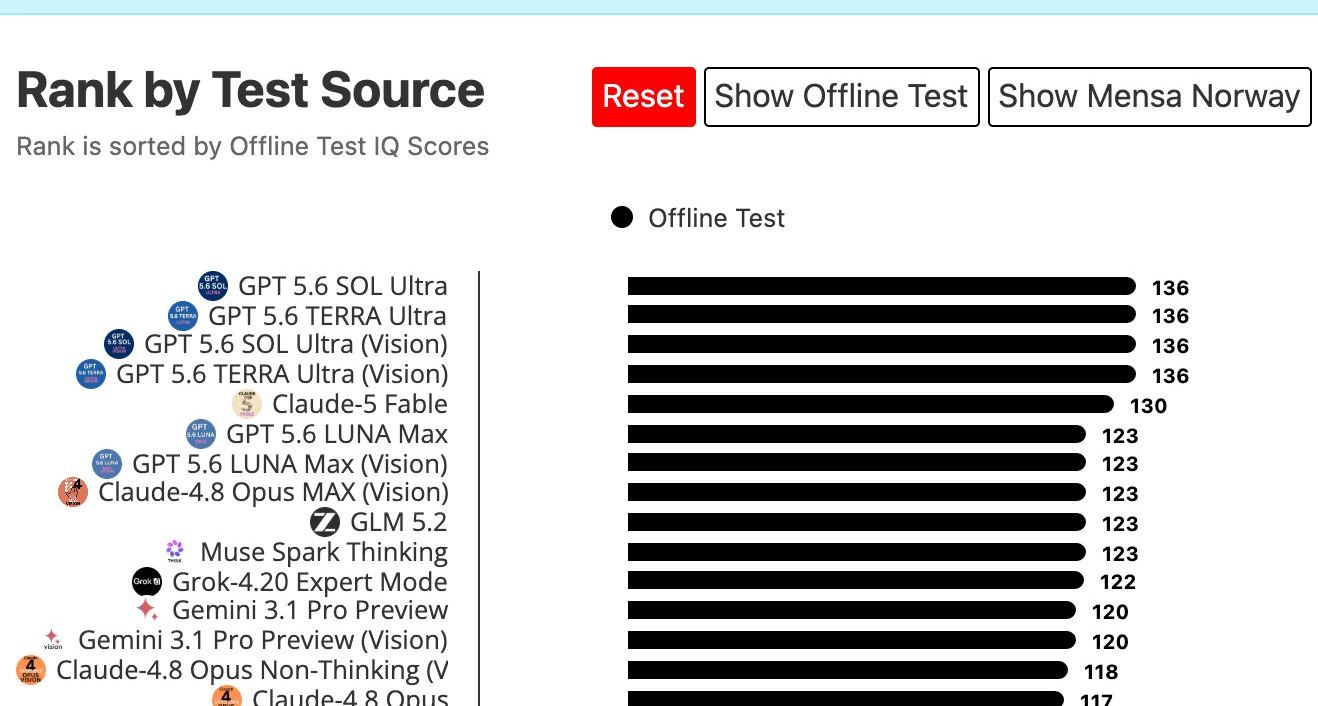Image resolution: width=1318 pixels, height=706 pixels.
Task: Click the Grok-4.20 Expert Mode bar scoring 122
Action: tap(856, 580)
